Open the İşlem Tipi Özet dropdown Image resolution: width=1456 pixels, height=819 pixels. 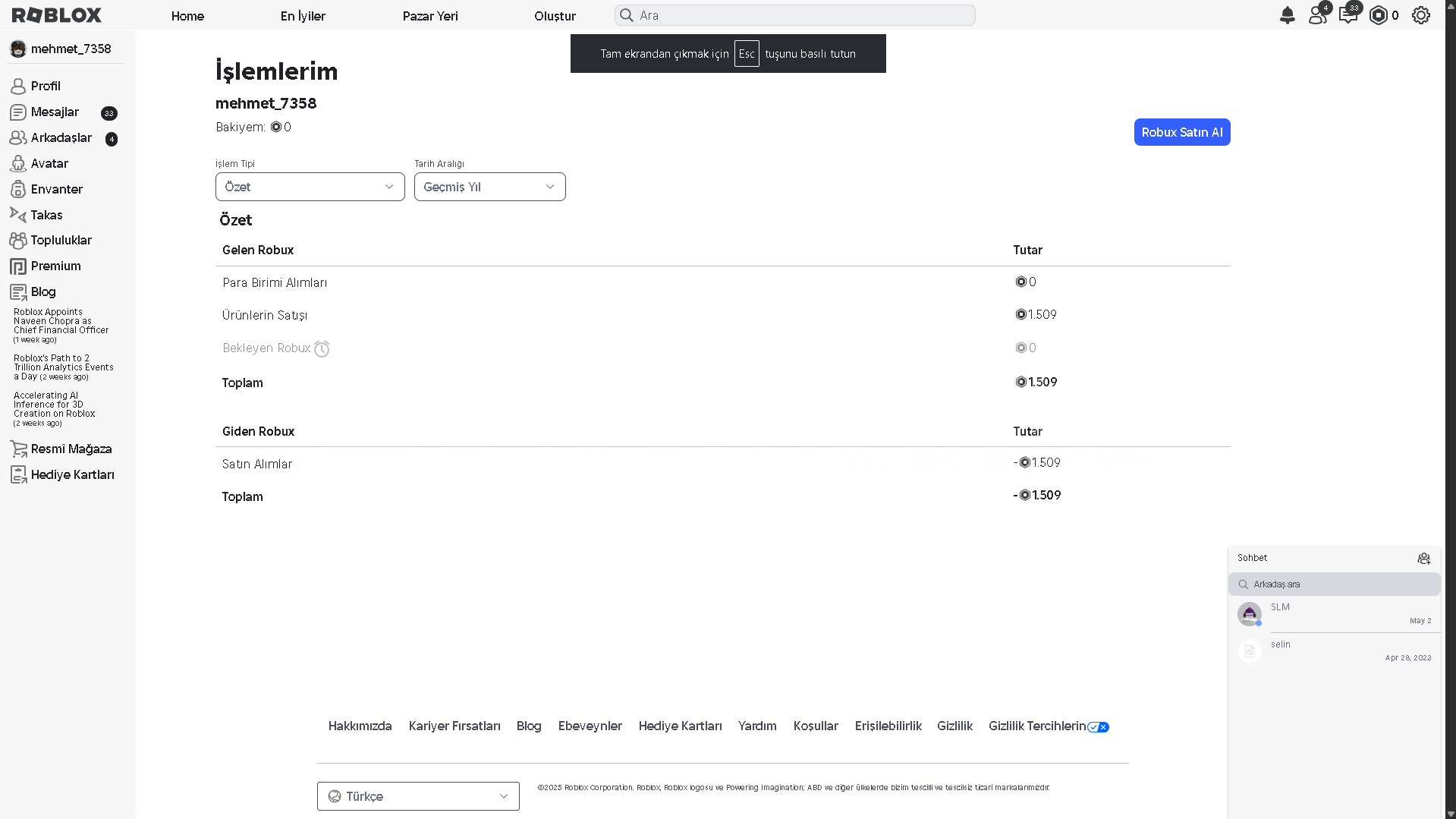[x=310, y=187]
